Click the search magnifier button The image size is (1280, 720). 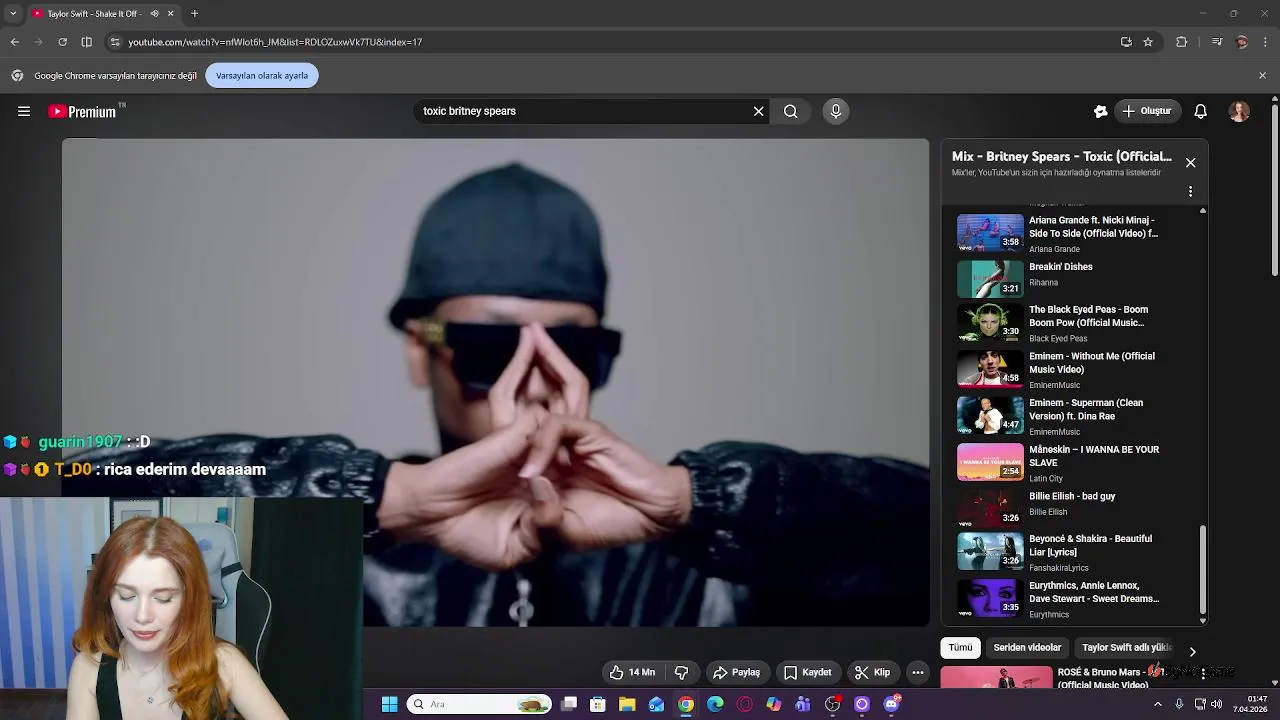pyautogui.click(x=790, y=111)
